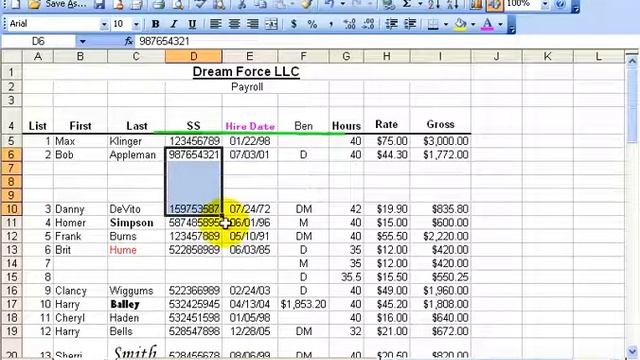Open the Chart Wizard icon
The image size is (640, 360).
tap(476, 4)
